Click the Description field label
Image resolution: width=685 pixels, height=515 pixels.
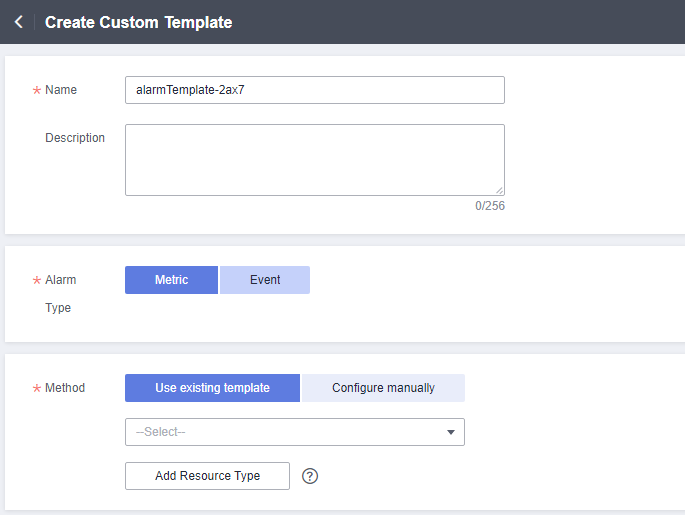click(75, 138)
